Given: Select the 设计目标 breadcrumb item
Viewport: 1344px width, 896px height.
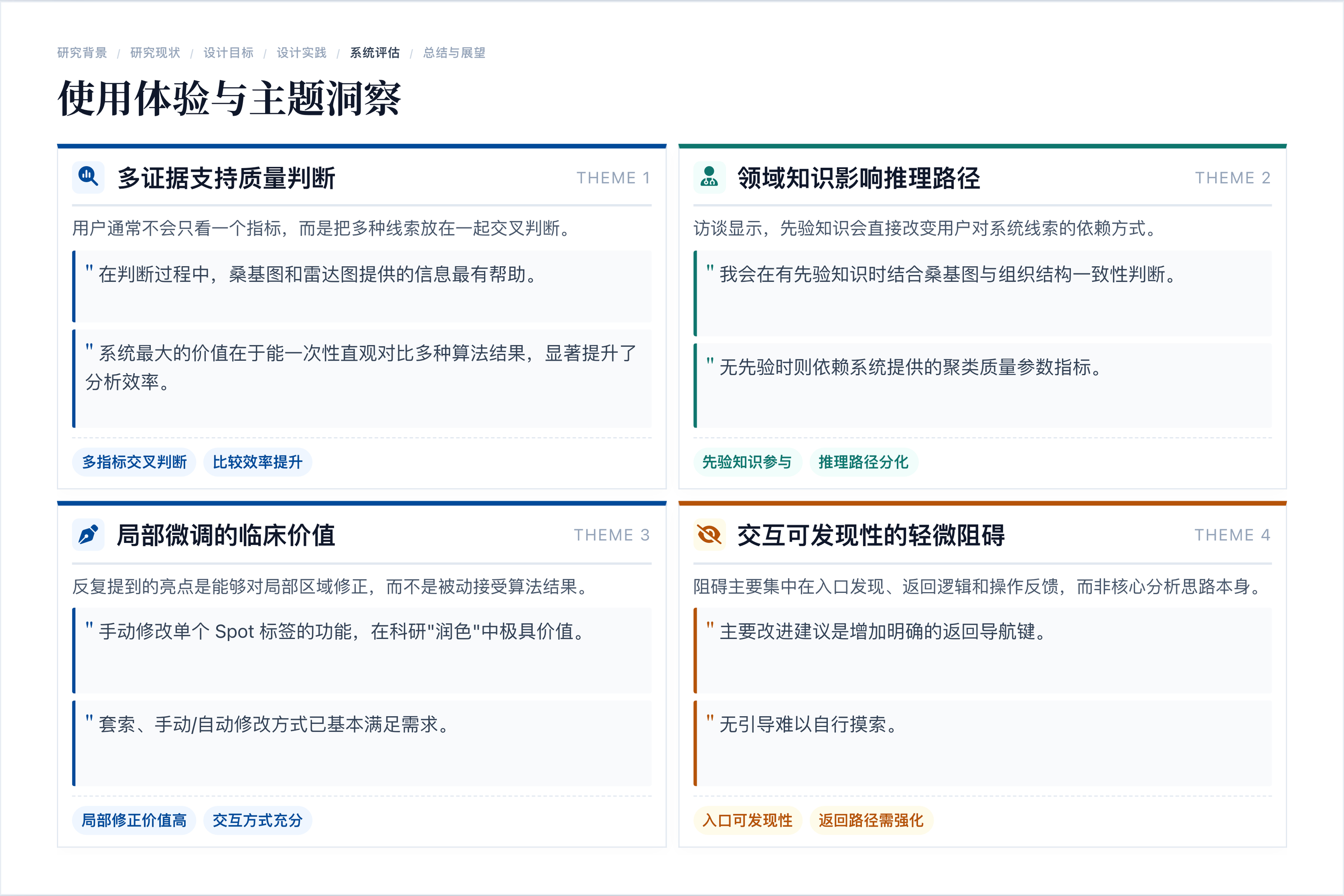Looking at the screenshot, I should [229, 53].
